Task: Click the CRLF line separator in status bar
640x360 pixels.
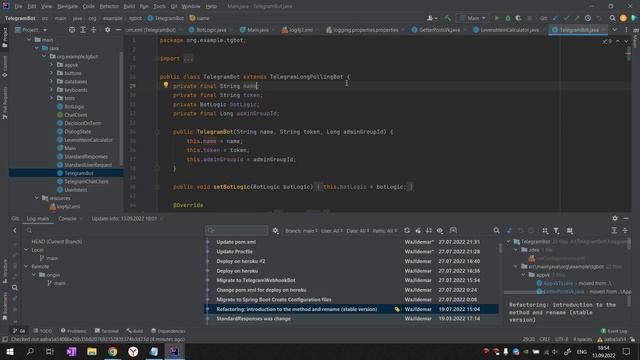Action: click(x=545, y=339)
